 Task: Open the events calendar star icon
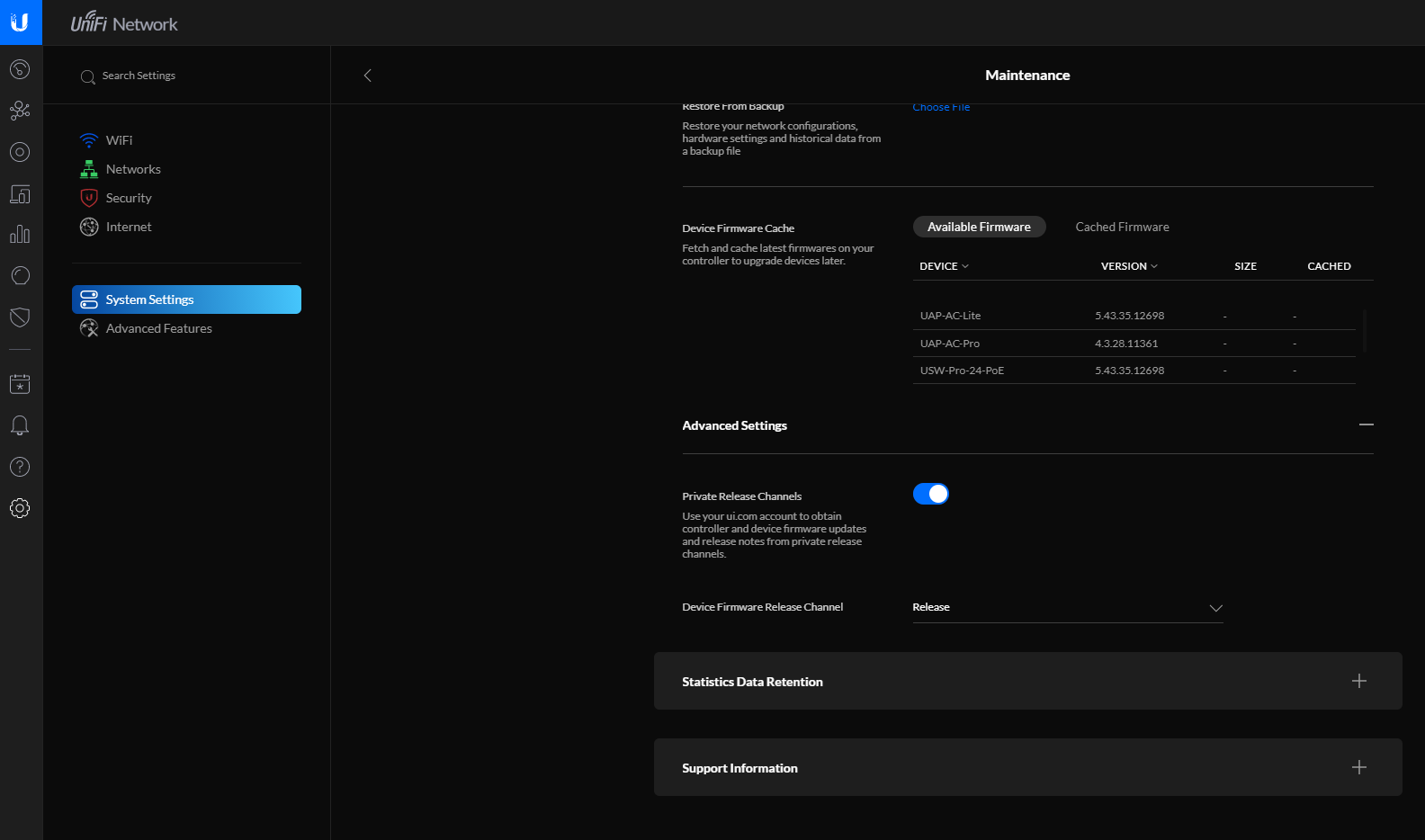[20, 384]
